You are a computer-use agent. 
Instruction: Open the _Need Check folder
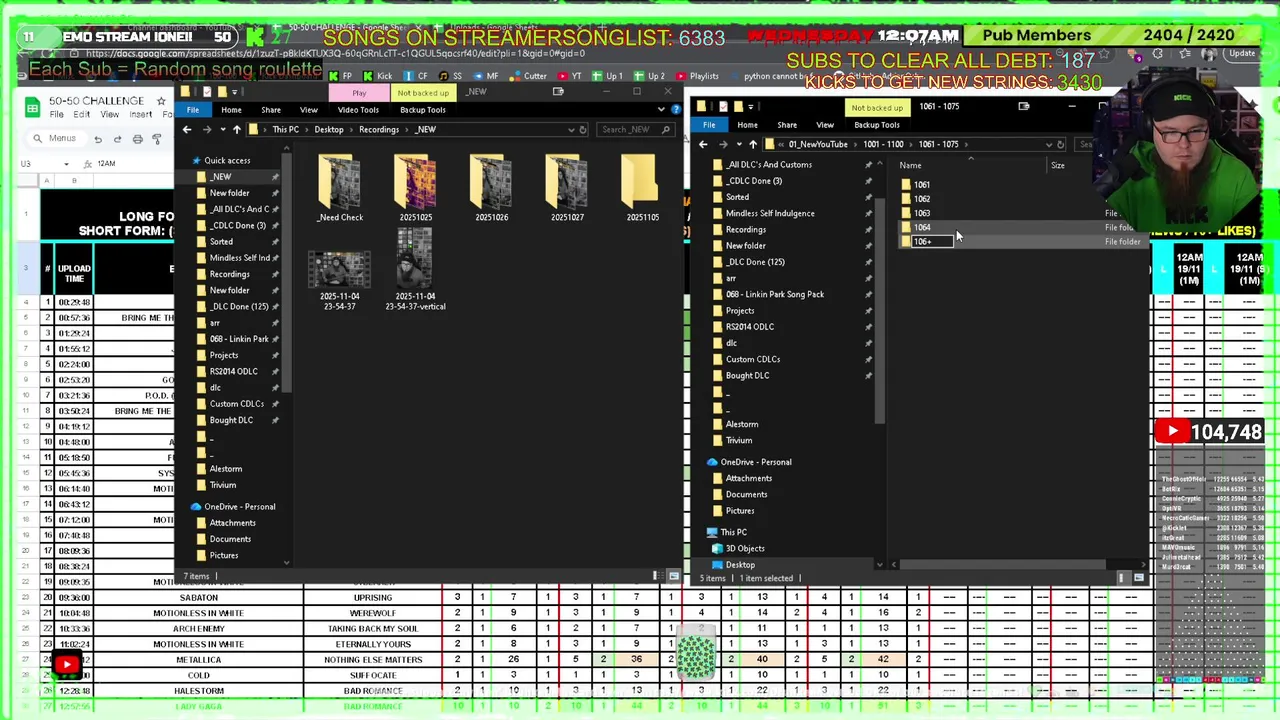point(340,188)
